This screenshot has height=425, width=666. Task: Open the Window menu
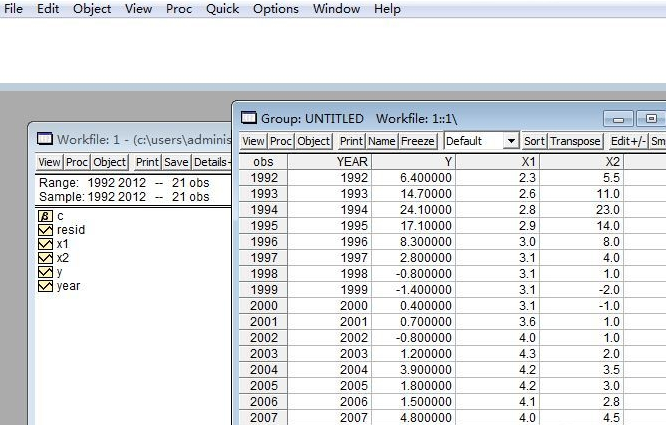(x=336, y=8)
